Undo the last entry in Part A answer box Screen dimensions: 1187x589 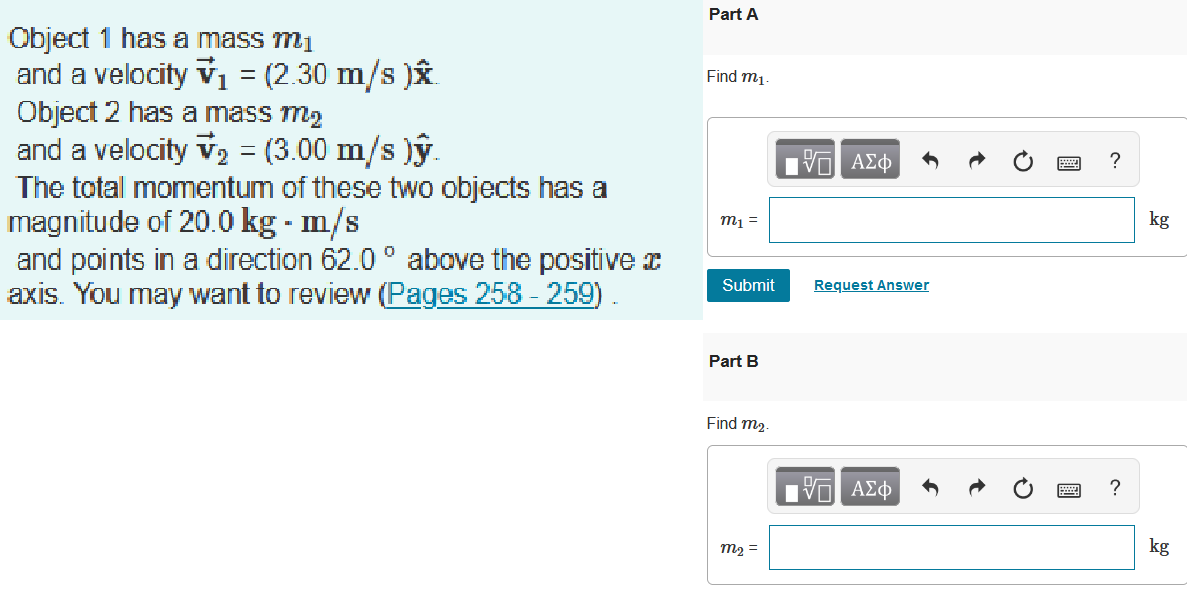[x=930, y=159]
